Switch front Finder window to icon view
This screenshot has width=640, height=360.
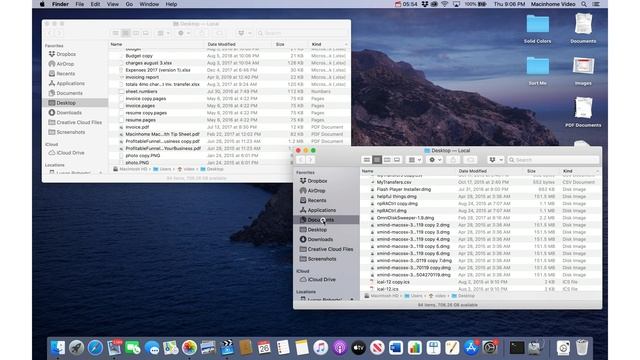[367, 160]
